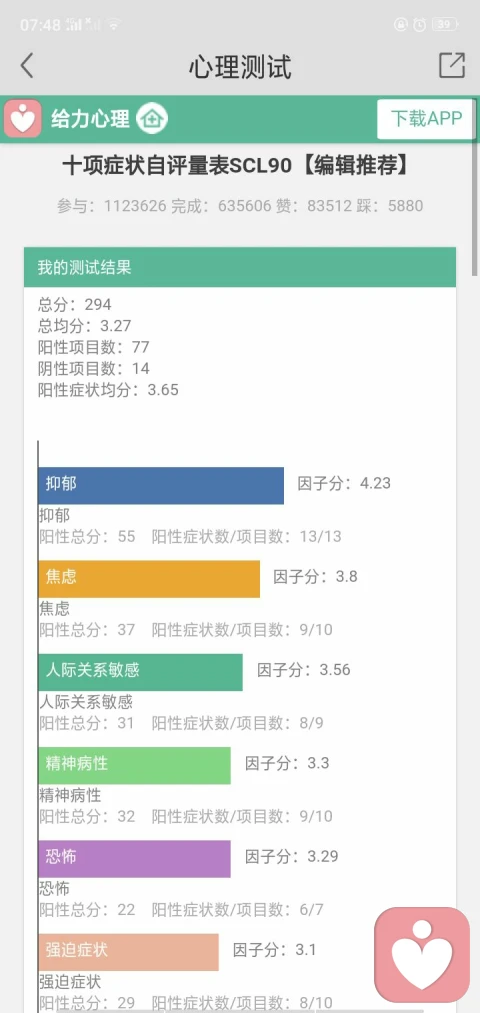Click the 给力心理 brand name

pos(90,119)
